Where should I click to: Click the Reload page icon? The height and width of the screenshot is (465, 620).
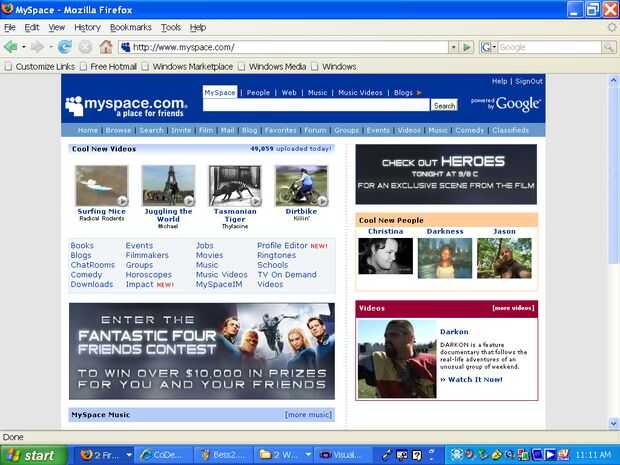64,47
